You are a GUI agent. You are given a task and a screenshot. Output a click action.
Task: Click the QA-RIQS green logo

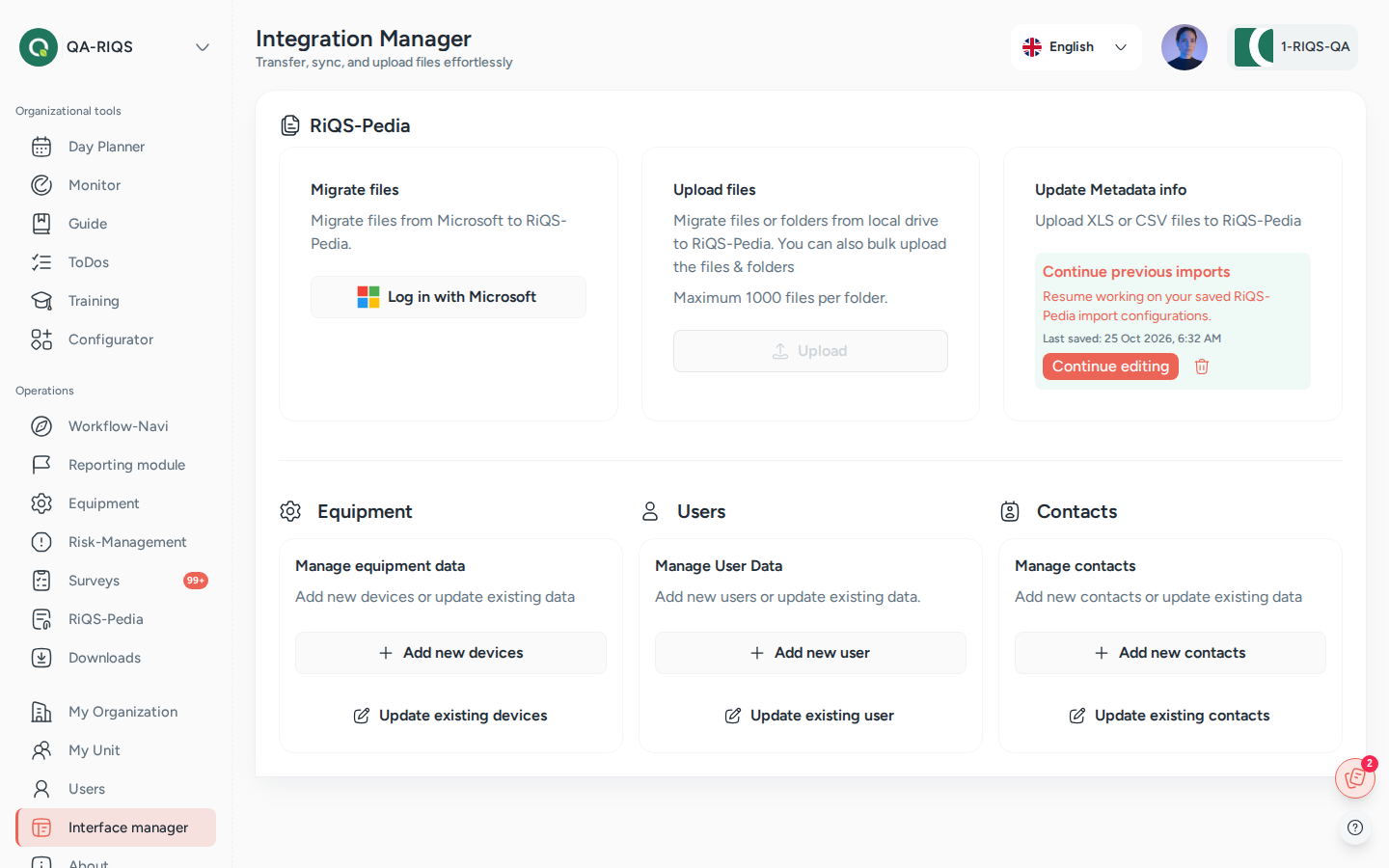click(39, 47)
